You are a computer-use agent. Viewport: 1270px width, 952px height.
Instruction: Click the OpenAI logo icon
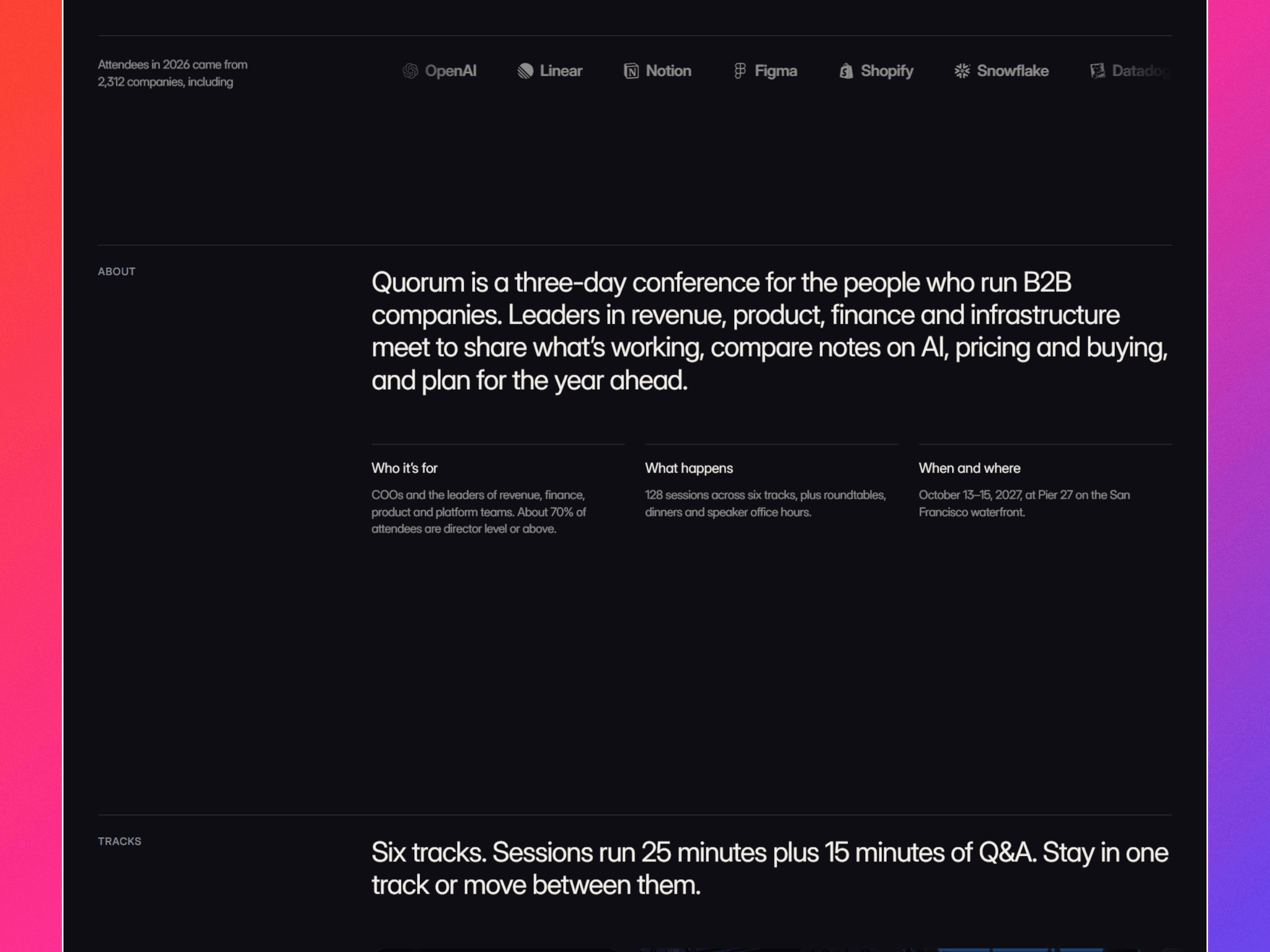coord(410,71)
